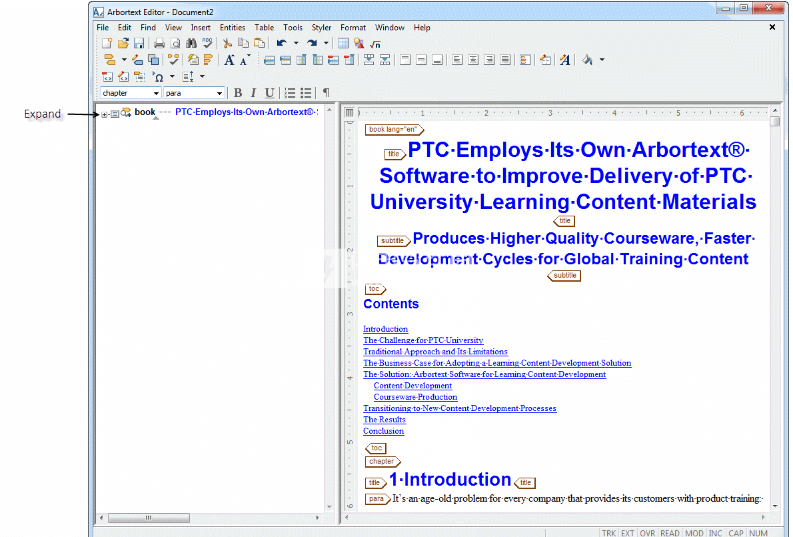793x537 pixels.
Task: Increase font size with the large A icon
Action: tap(229, 60)
